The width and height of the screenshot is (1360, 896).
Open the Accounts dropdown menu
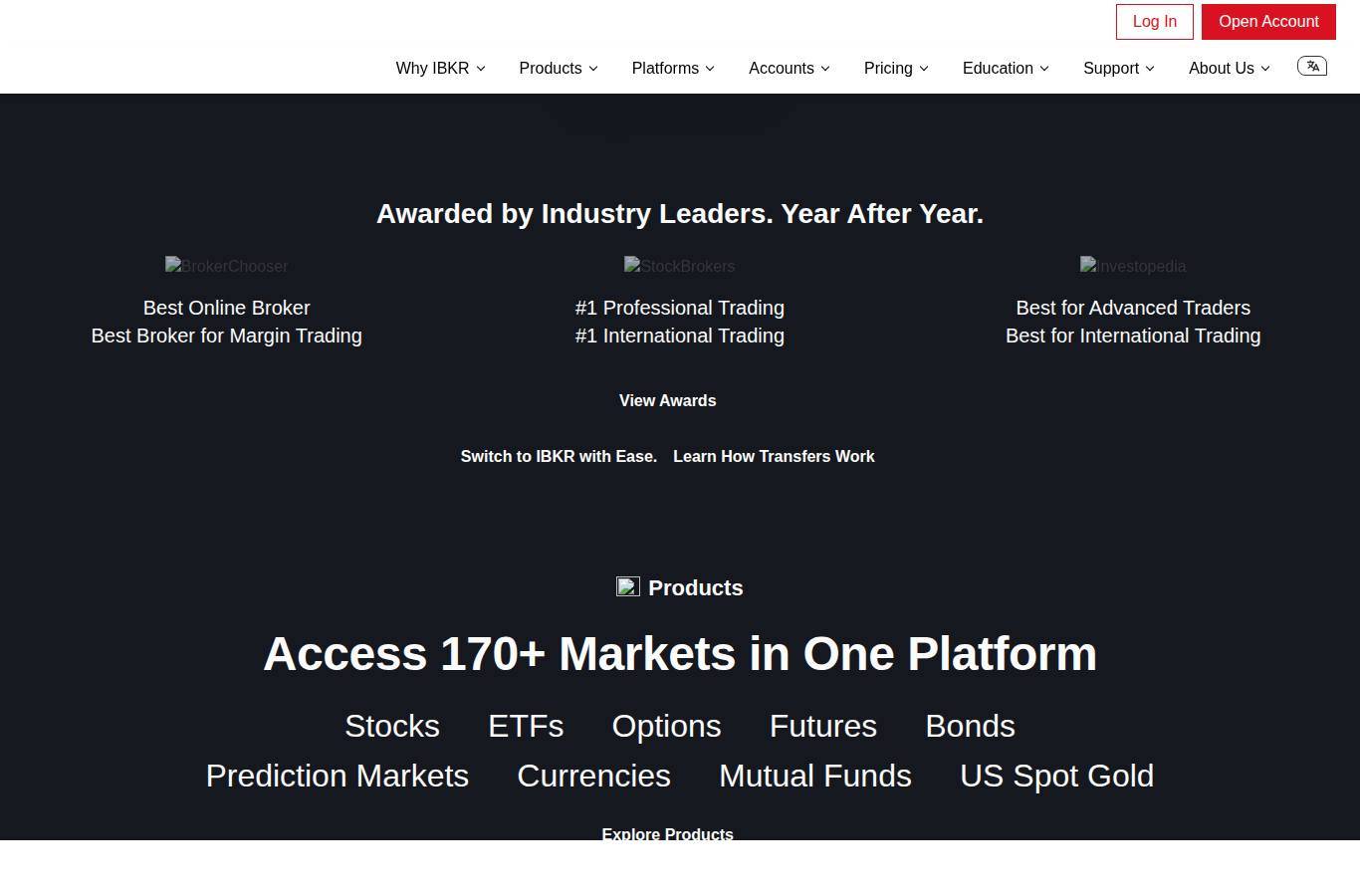(790, 68)
